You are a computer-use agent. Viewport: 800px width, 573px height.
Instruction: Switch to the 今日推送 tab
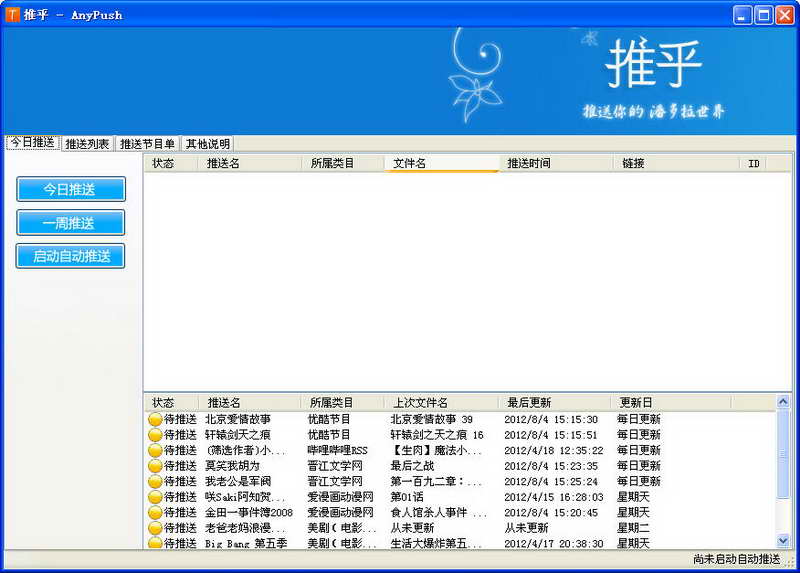coord(33,143)
